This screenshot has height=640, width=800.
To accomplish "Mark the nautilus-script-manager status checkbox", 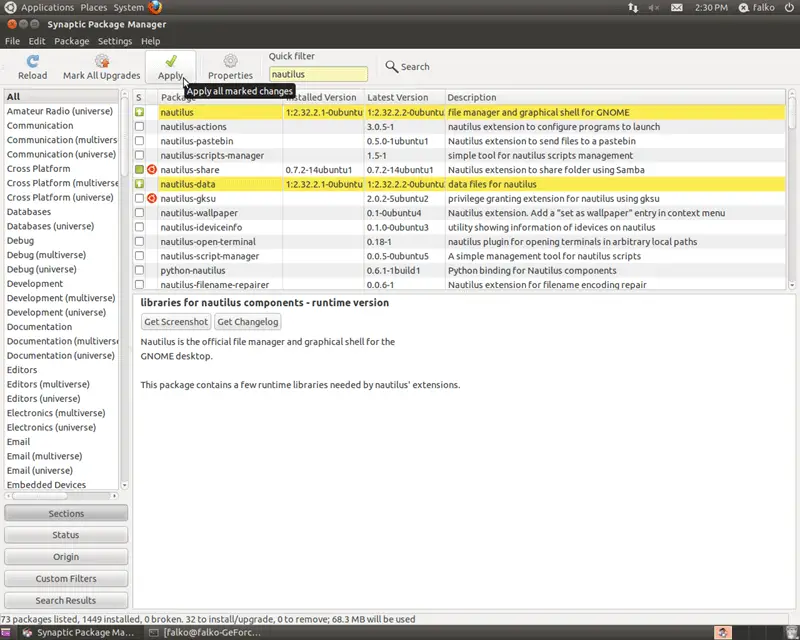I will tap(139, 256).
